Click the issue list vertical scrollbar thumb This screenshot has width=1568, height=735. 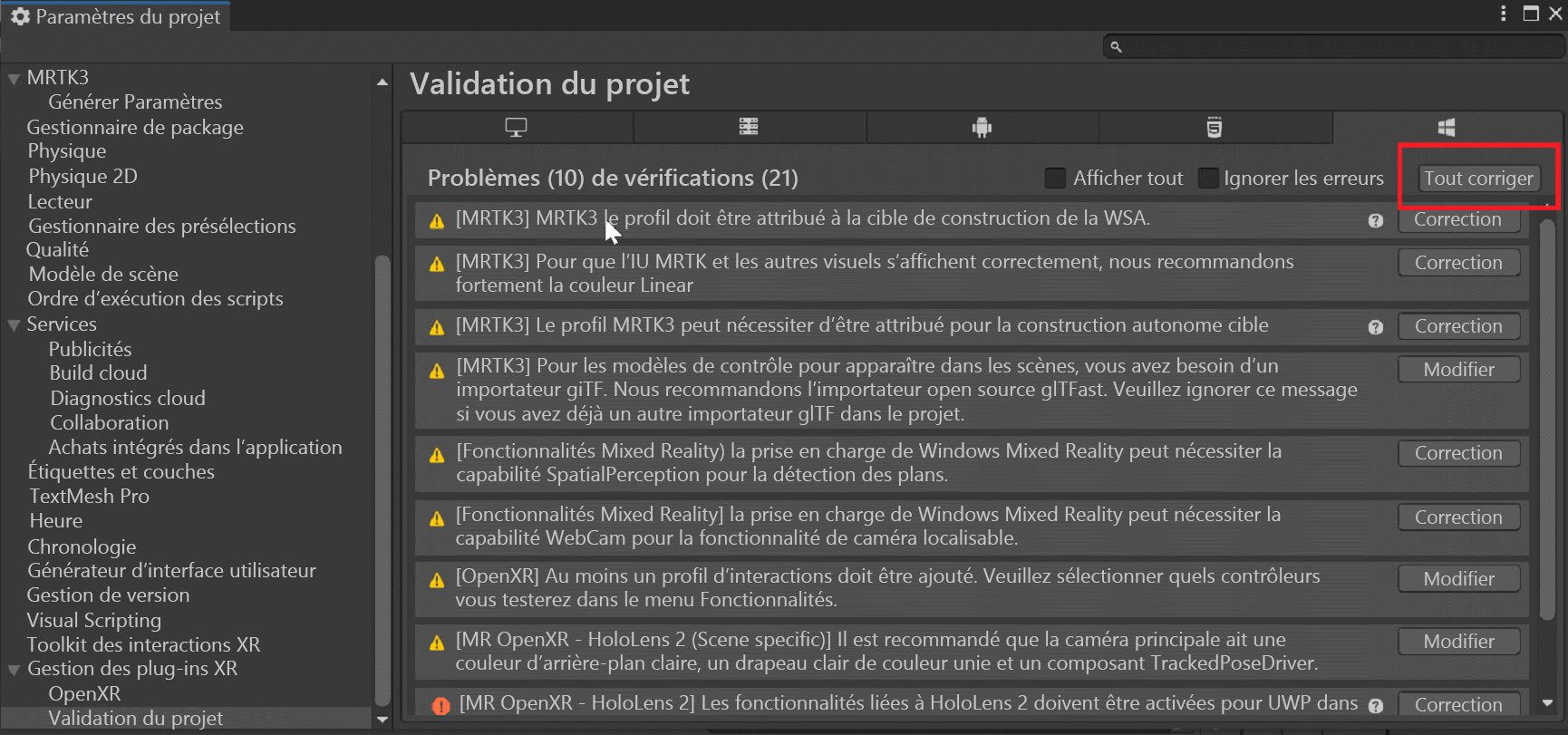[1548, 419]
